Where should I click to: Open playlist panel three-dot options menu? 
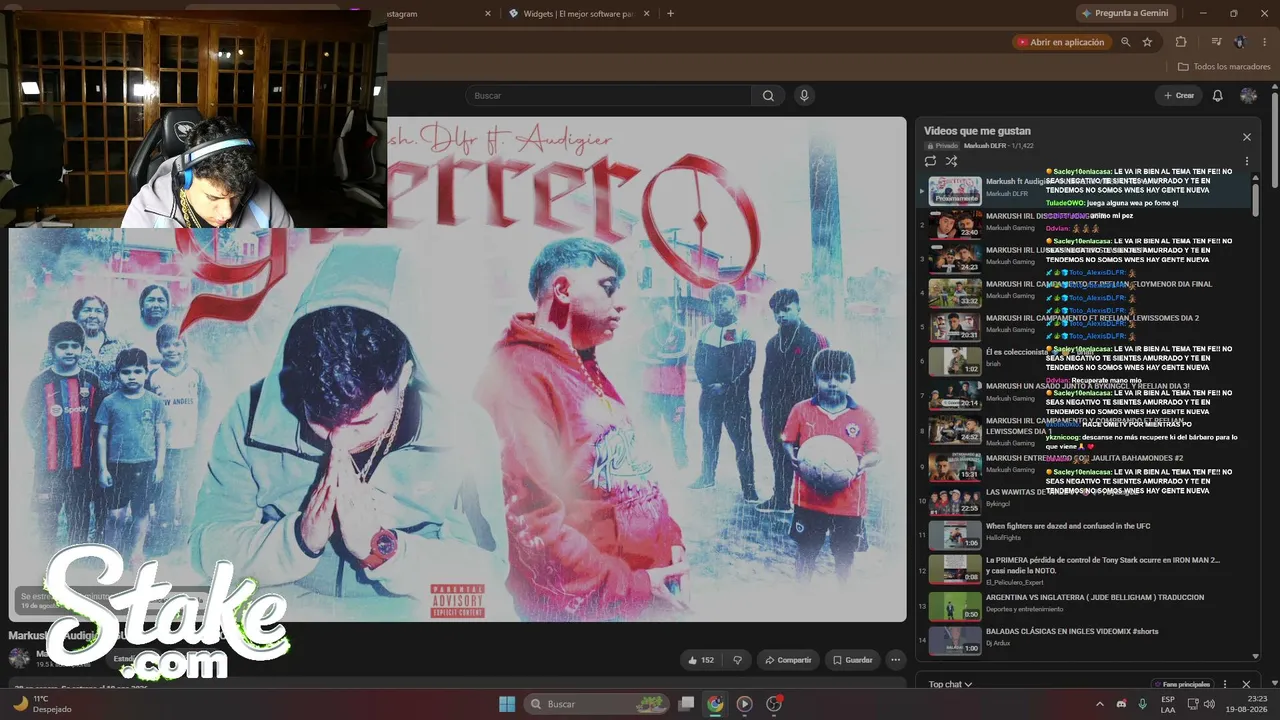[1247, 161]
